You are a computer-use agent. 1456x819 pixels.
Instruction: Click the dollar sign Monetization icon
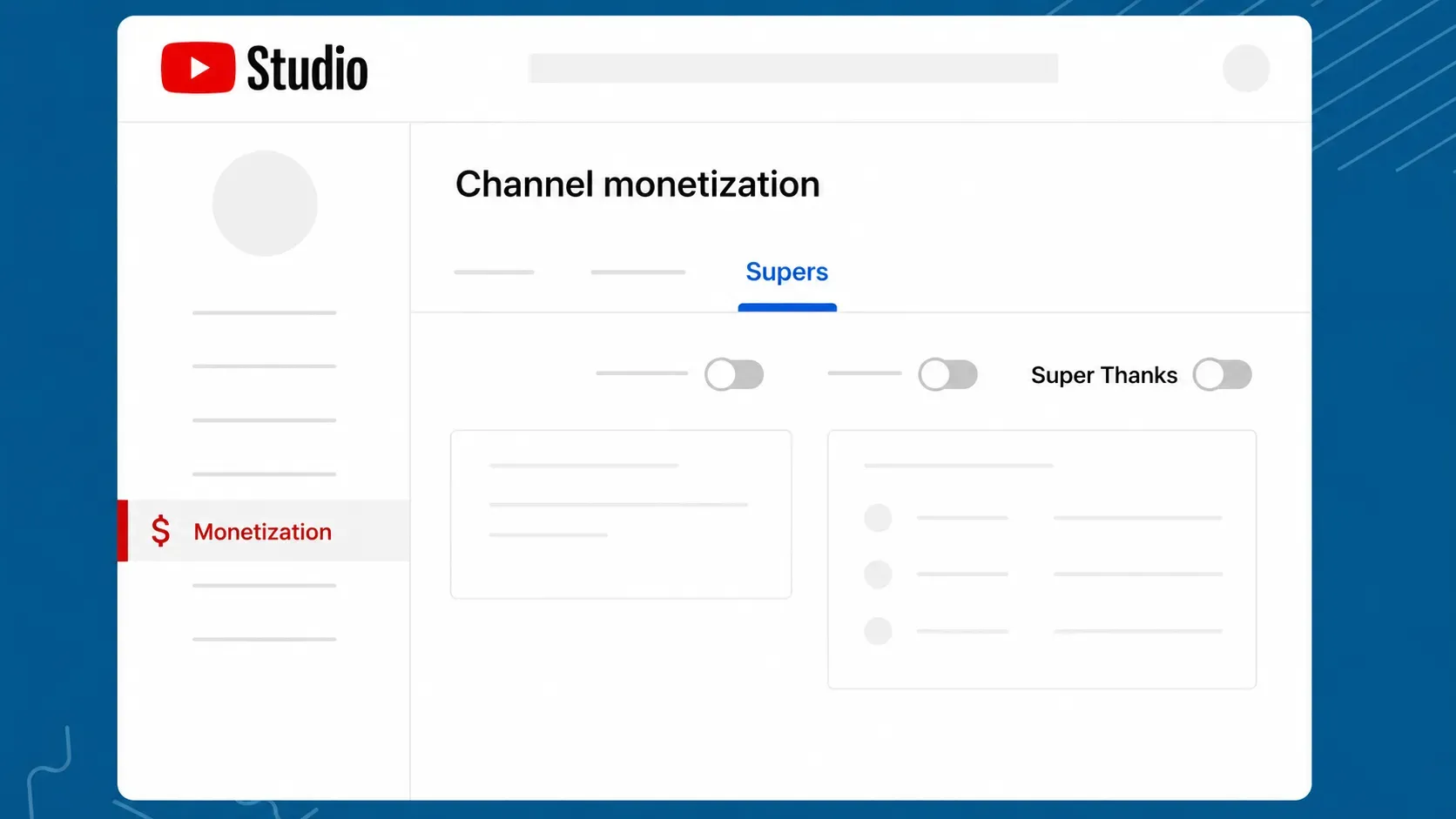(160, 531)
